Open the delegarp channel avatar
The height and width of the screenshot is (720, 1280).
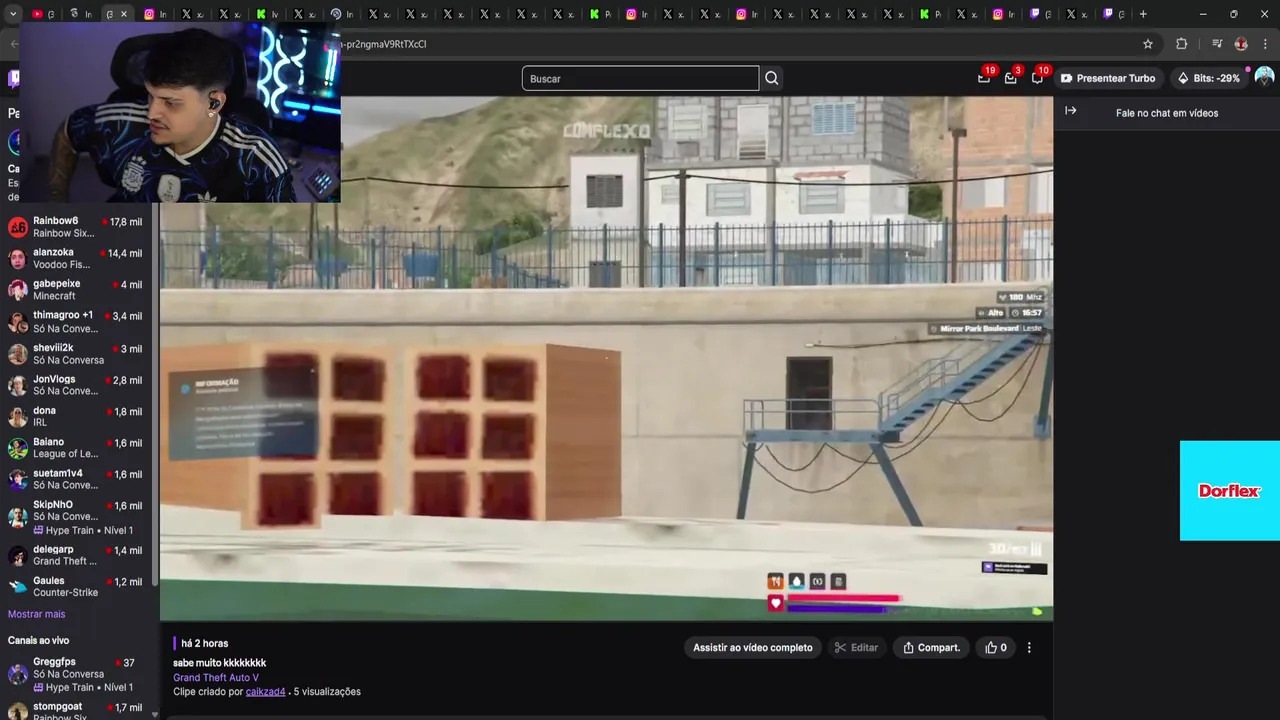pos(17,556)
